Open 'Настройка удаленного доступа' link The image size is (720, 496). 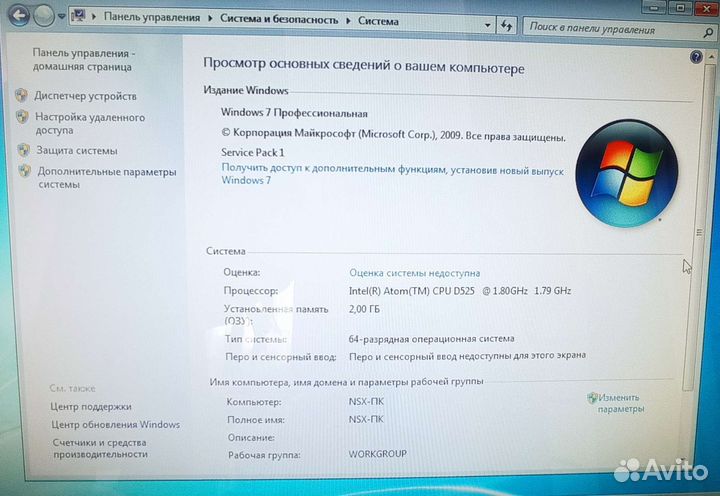pyautogui.click(x=90, y=124)
